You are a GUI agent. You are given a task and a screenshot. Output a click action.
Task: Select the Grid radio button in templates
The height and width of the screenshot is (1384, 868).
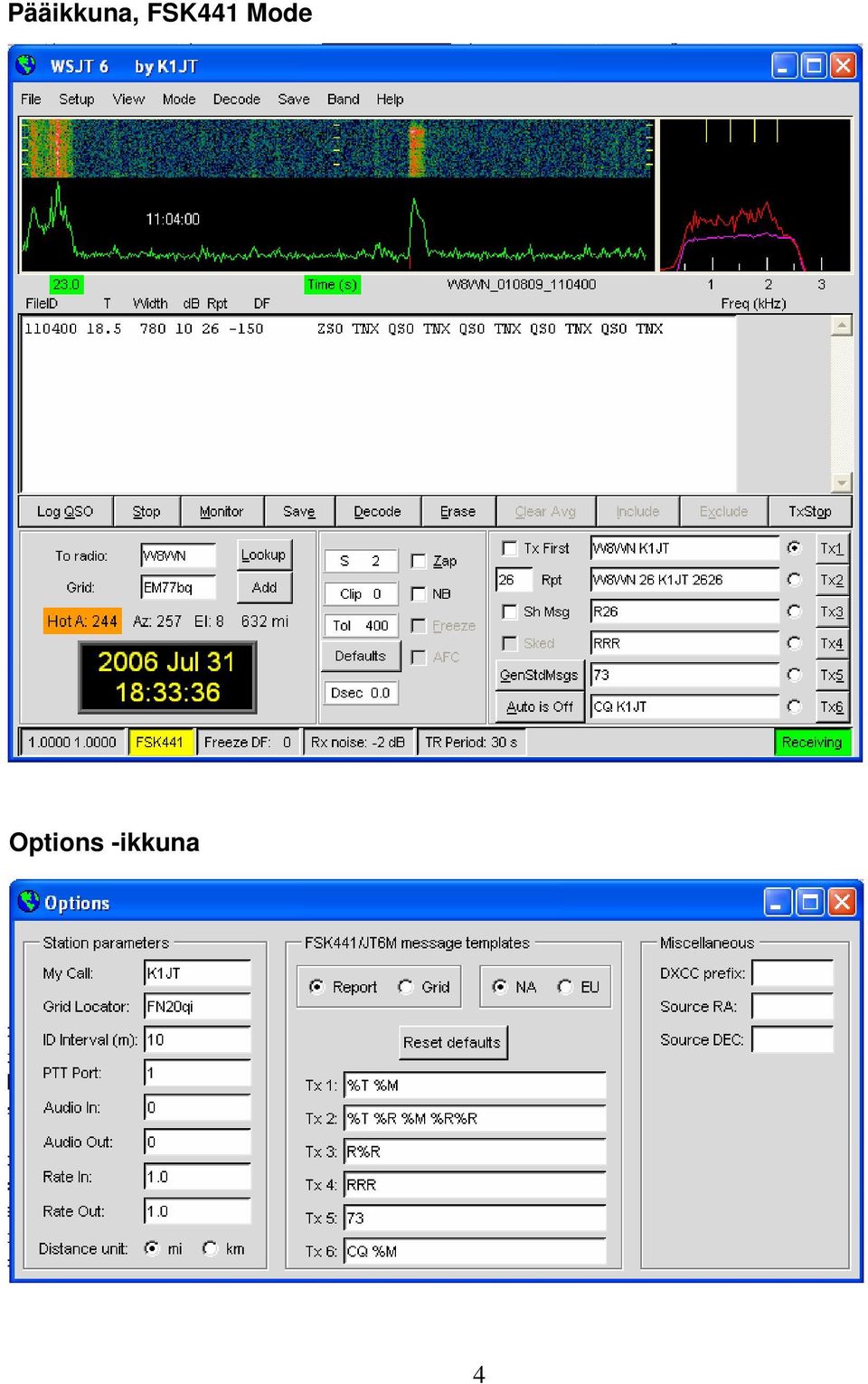point(405,986)
